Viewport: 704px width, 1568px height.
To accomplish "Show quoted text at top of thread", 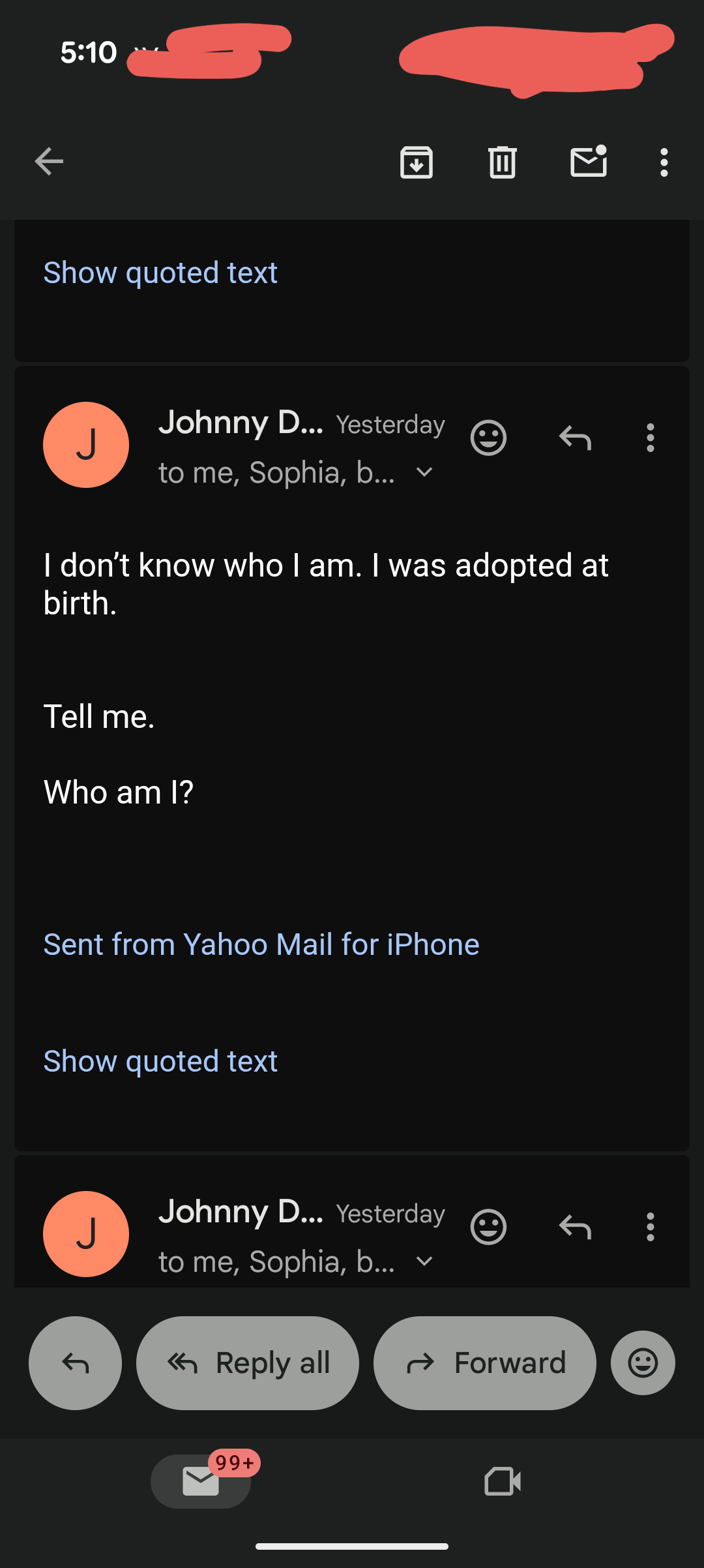I will point(160,272).
